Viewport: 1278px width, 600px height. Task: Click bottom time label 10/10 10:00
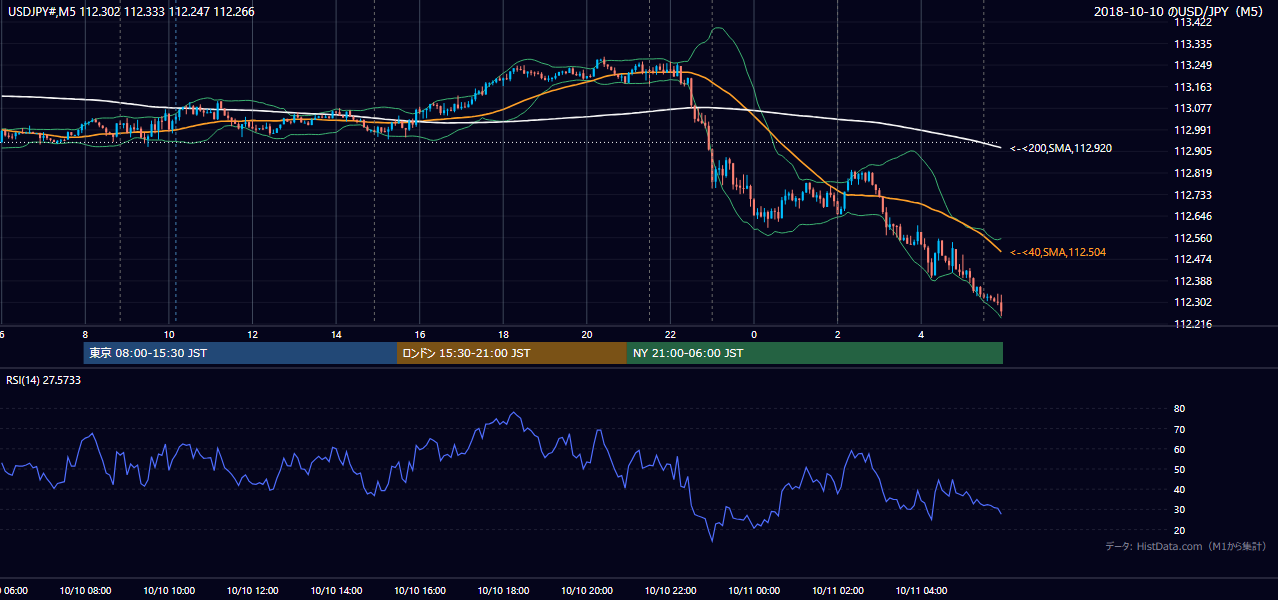click(x=169, y=591)
